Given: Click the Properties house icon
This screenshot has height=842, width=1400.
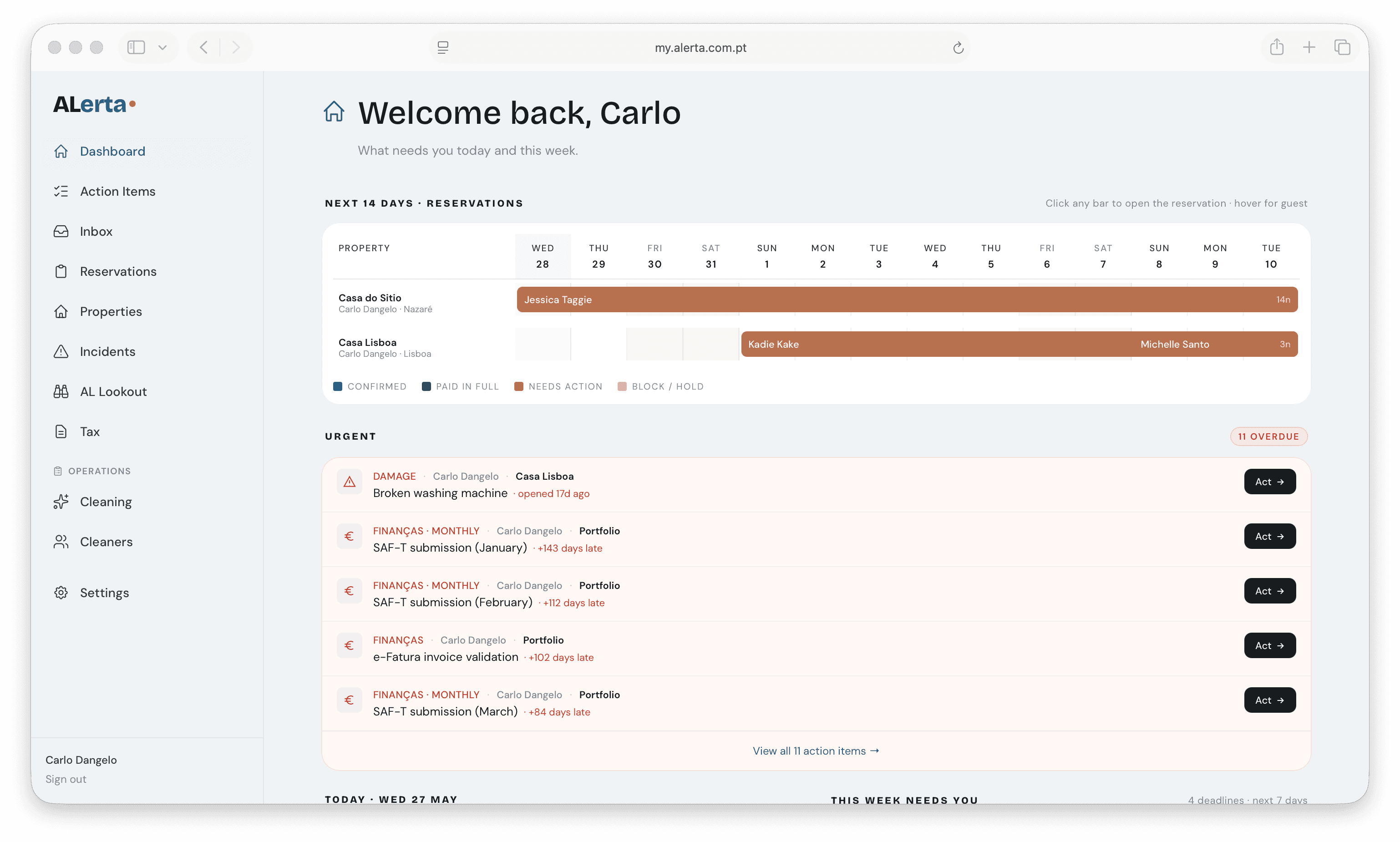Looking at the screenshot, I should point(61,311).
